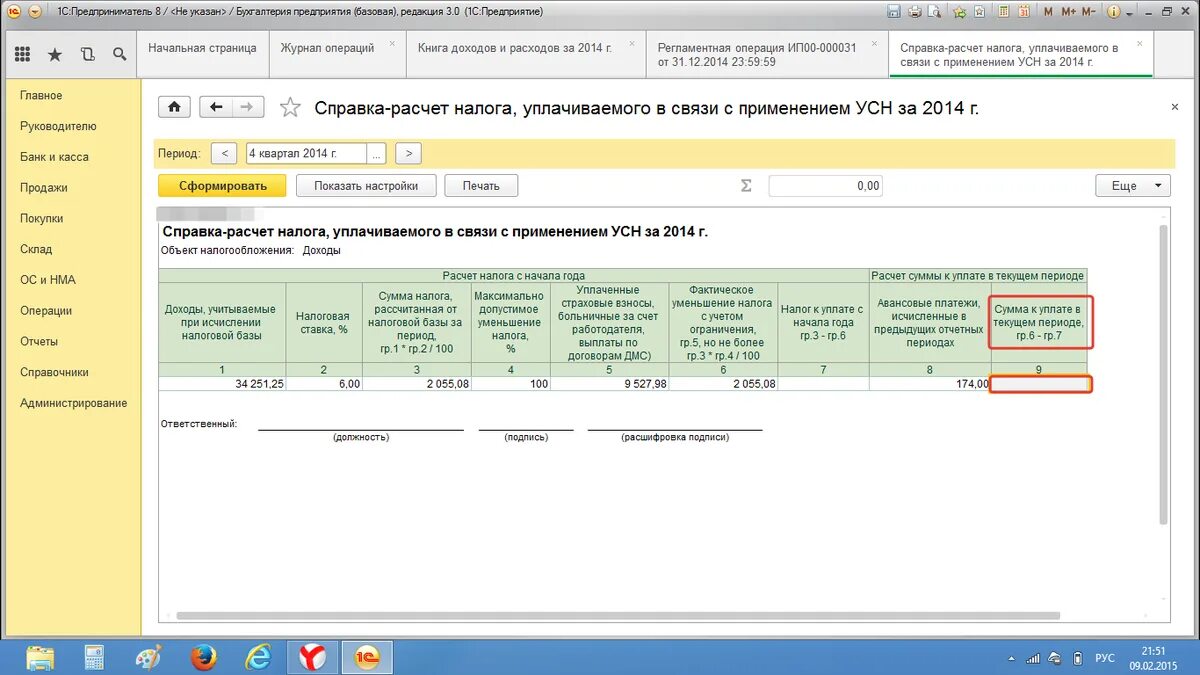This screenshot has width=1200, height=675.
Task: Navigate back with the left arrow
Action: [x=216, y=107]
